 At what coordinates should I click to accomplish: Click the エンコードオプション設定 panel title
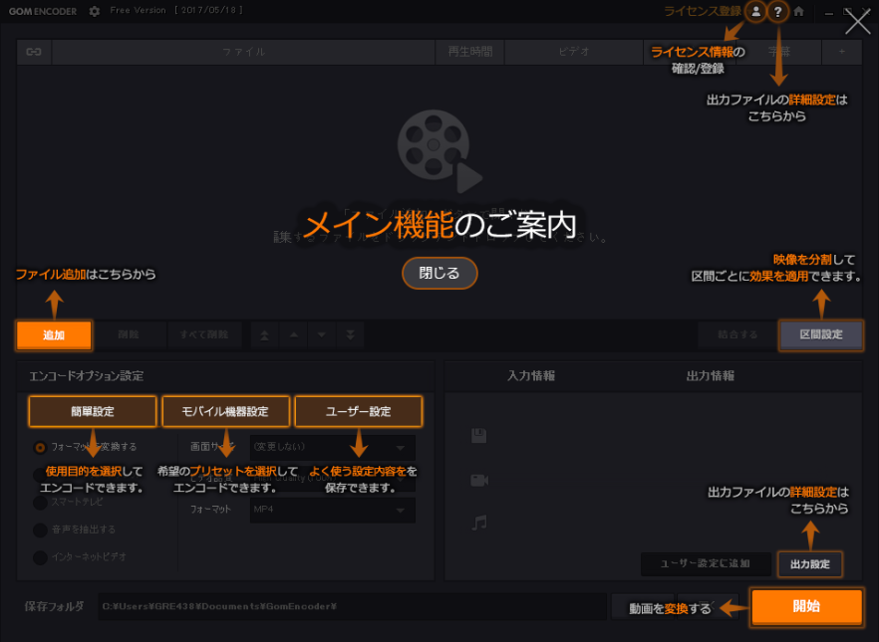(x=86, y=376)
